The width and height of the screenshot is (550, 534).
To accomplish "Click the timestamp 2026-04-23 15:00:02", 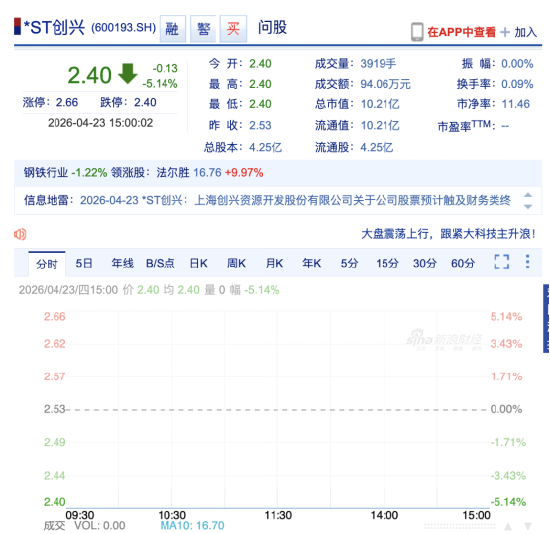I will pos(101,123).
